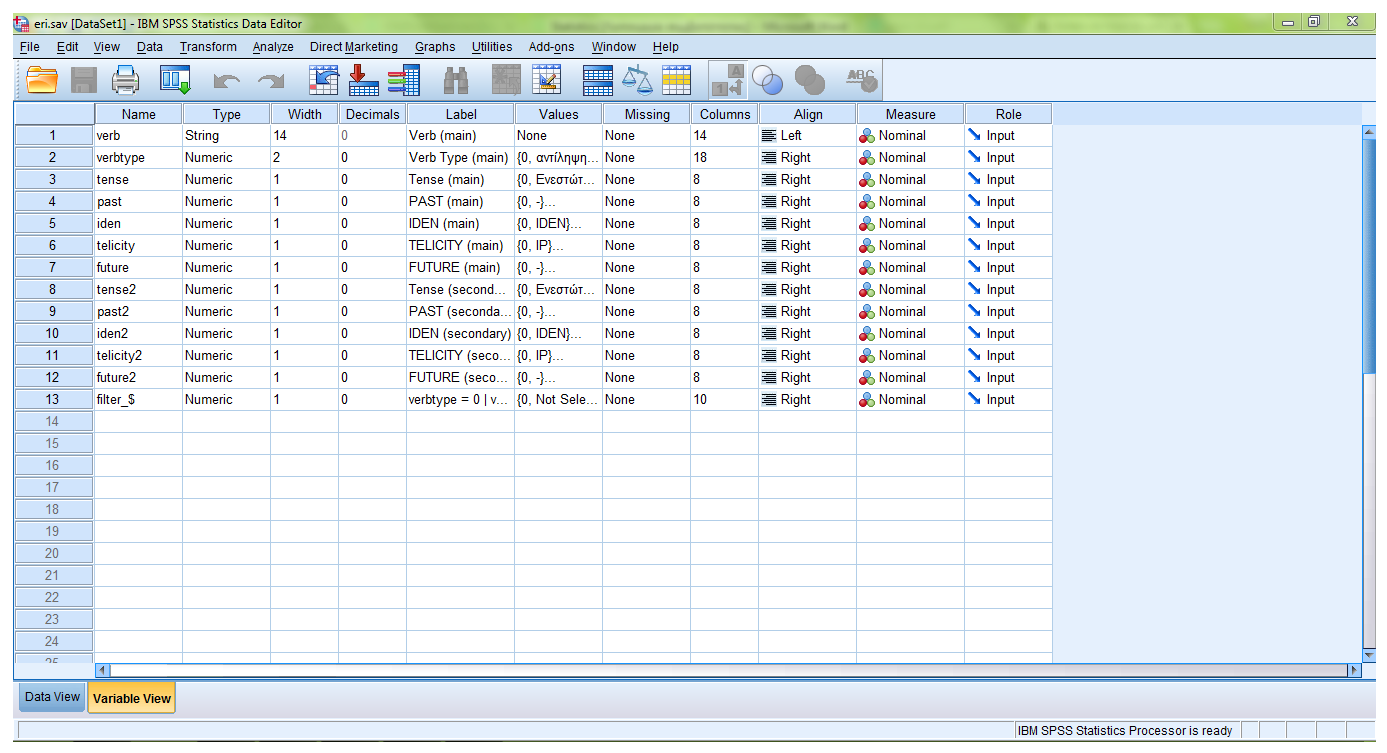Open the Role cell for the tense2 row
This screenshot has height=753, width=1387.
click(1009, 289)
